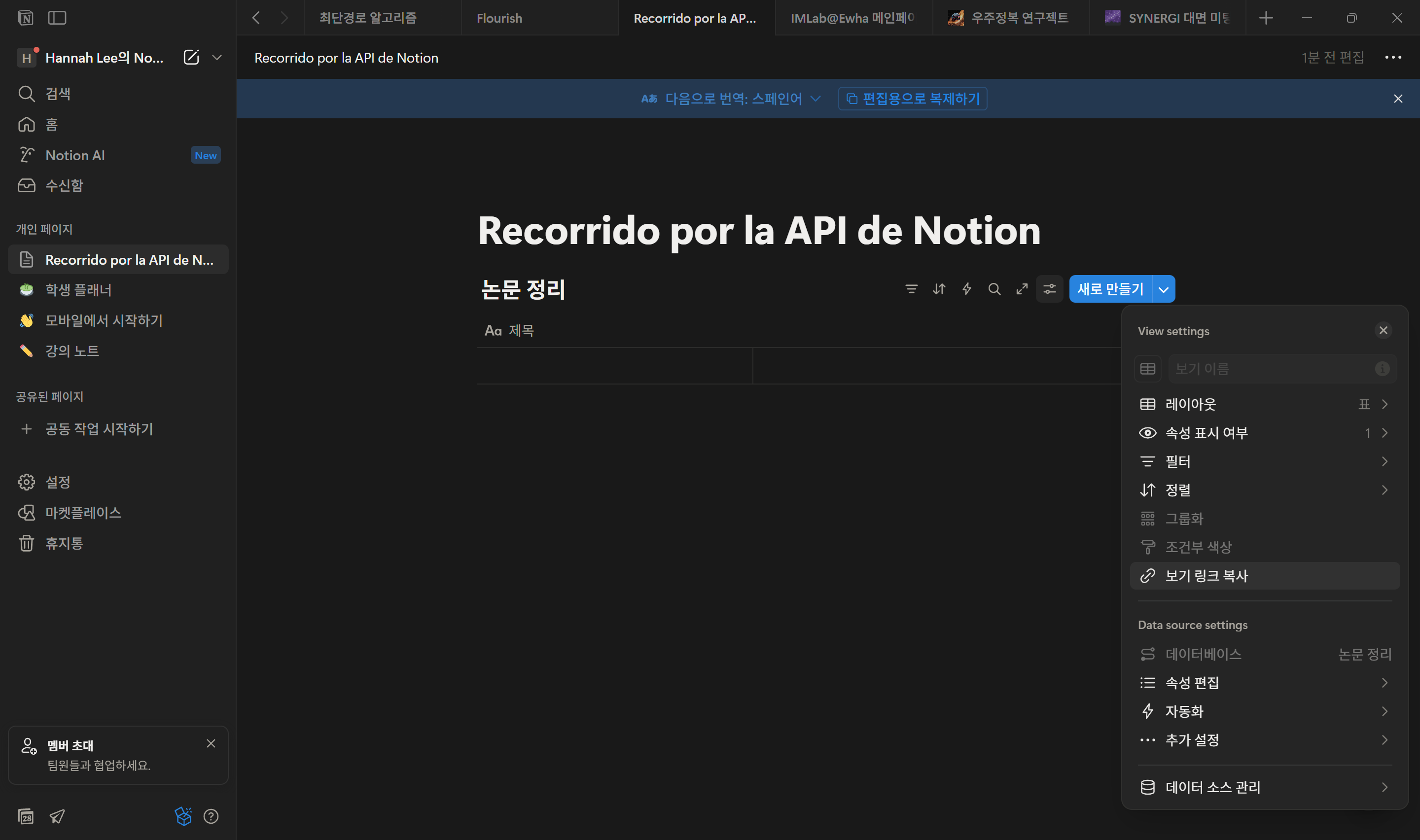Open database full page with expand arrows
1420x840 pixels.
click(1022, 289)
